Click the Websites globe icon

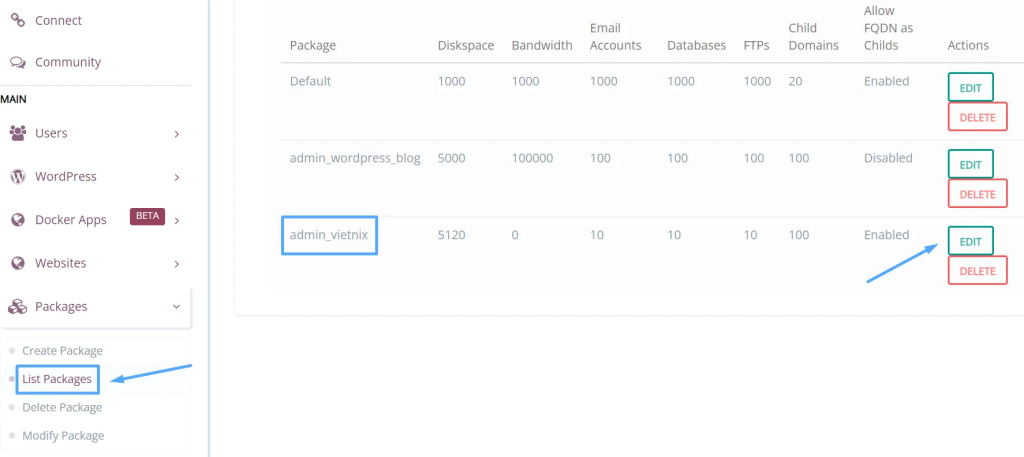click(x=17, y=264)
